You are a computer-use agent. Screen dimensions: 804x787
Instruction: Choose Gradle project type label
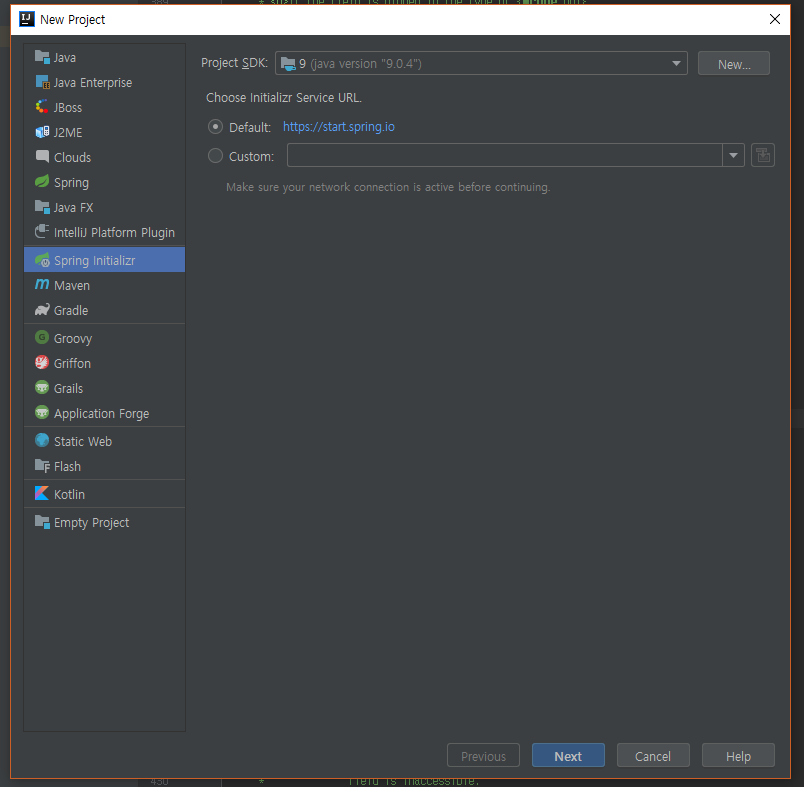[71, 311]
